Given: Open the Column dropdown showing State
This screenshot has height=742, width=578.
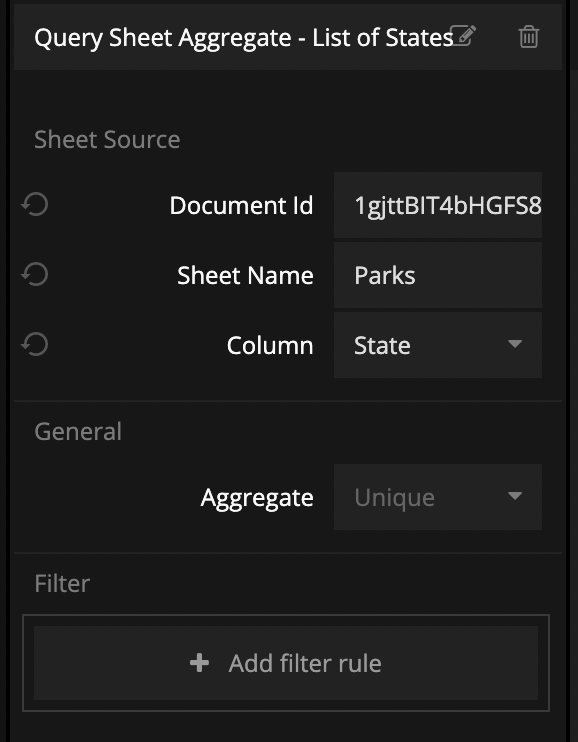Looking at the screenshot, I should pos(438,345).
